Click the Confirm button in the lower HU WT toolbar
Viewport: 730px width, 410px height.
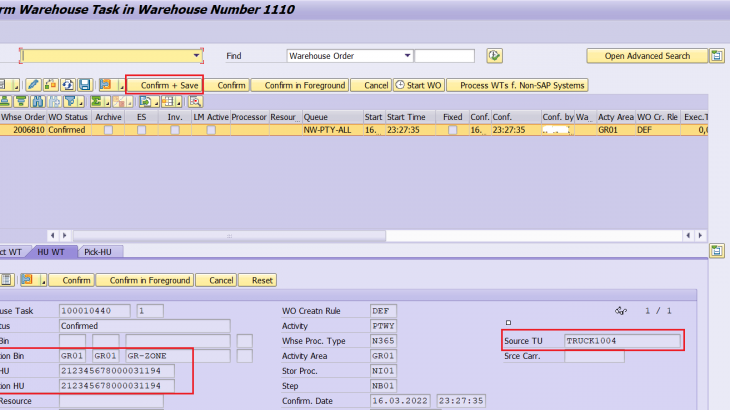72,280
